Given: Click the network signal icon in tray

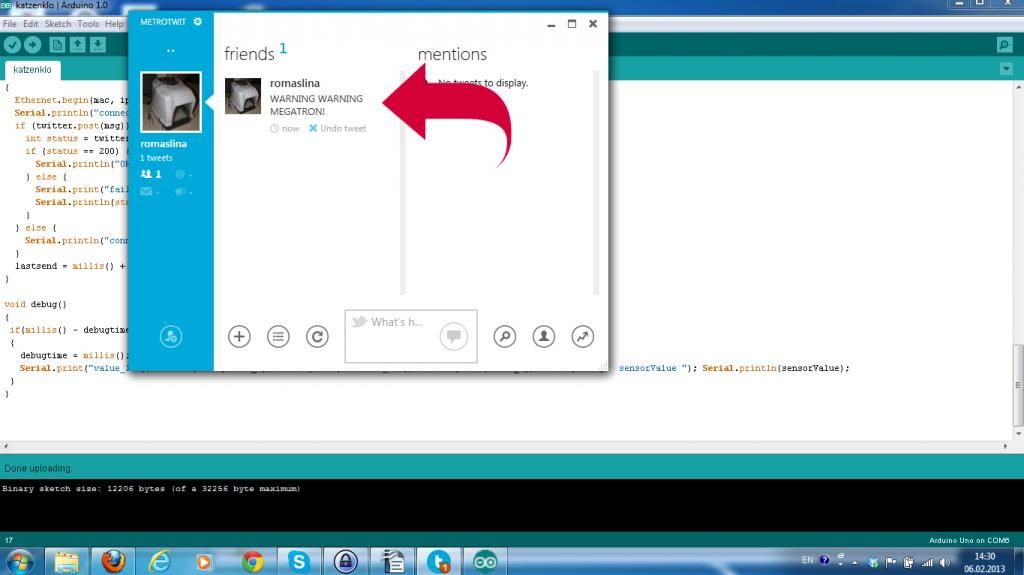Looking at the screenshot, I should tap(927, 562).
